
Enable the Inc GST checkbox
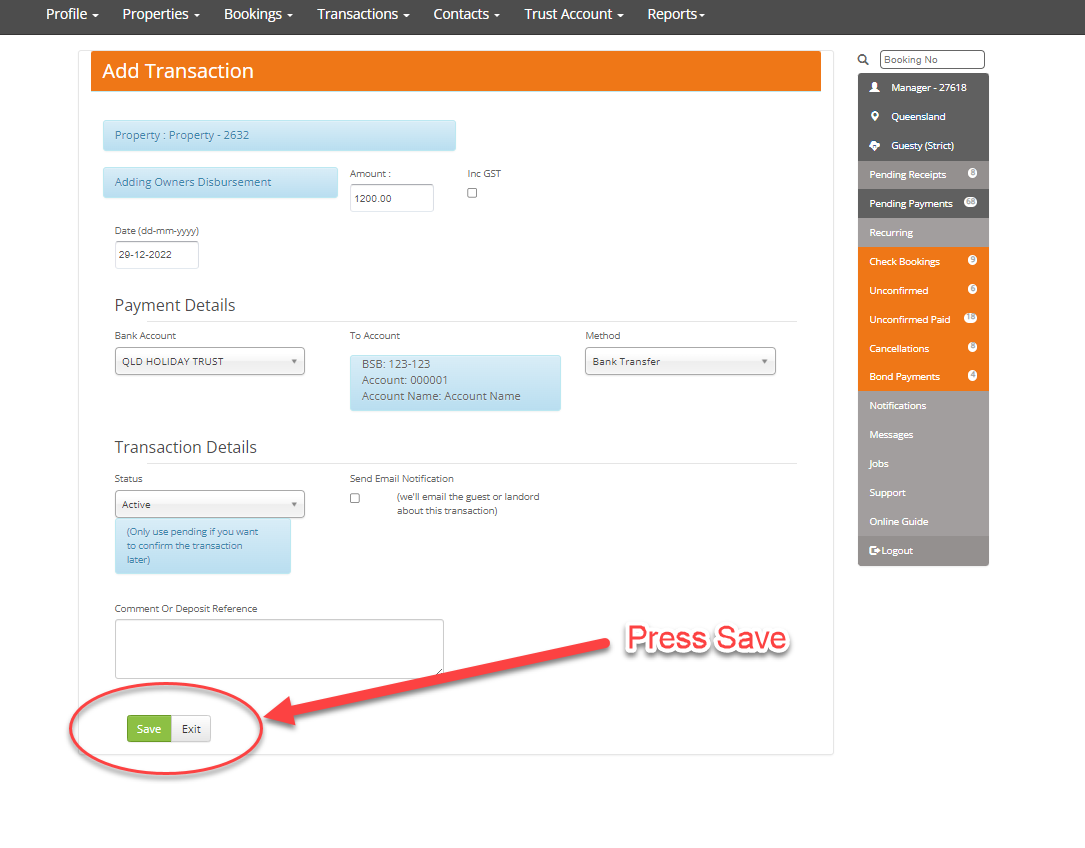472,193
